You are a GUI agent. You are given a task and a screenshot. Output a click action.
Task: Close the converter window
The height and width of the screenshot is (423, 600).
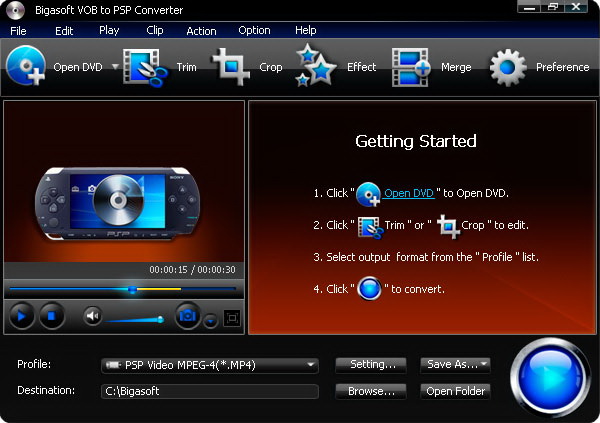pos(576,7)
